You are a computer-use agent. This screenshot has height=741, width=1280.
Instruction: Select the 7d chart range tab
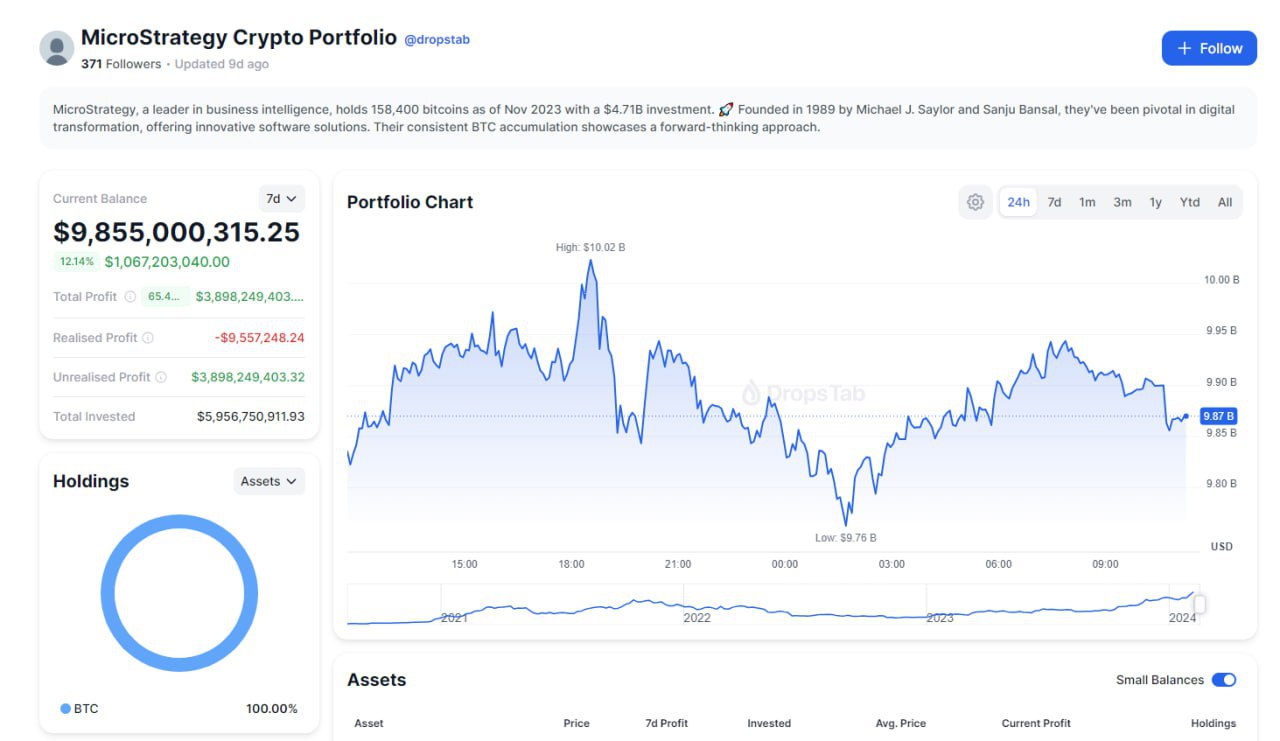tap(1054, 202)
